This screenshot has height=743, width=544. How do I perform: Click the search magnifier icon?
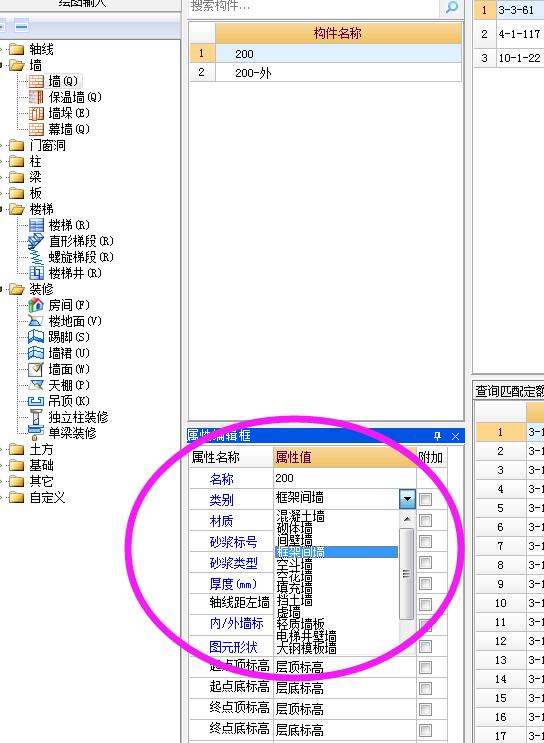click(x=452, y=7)
